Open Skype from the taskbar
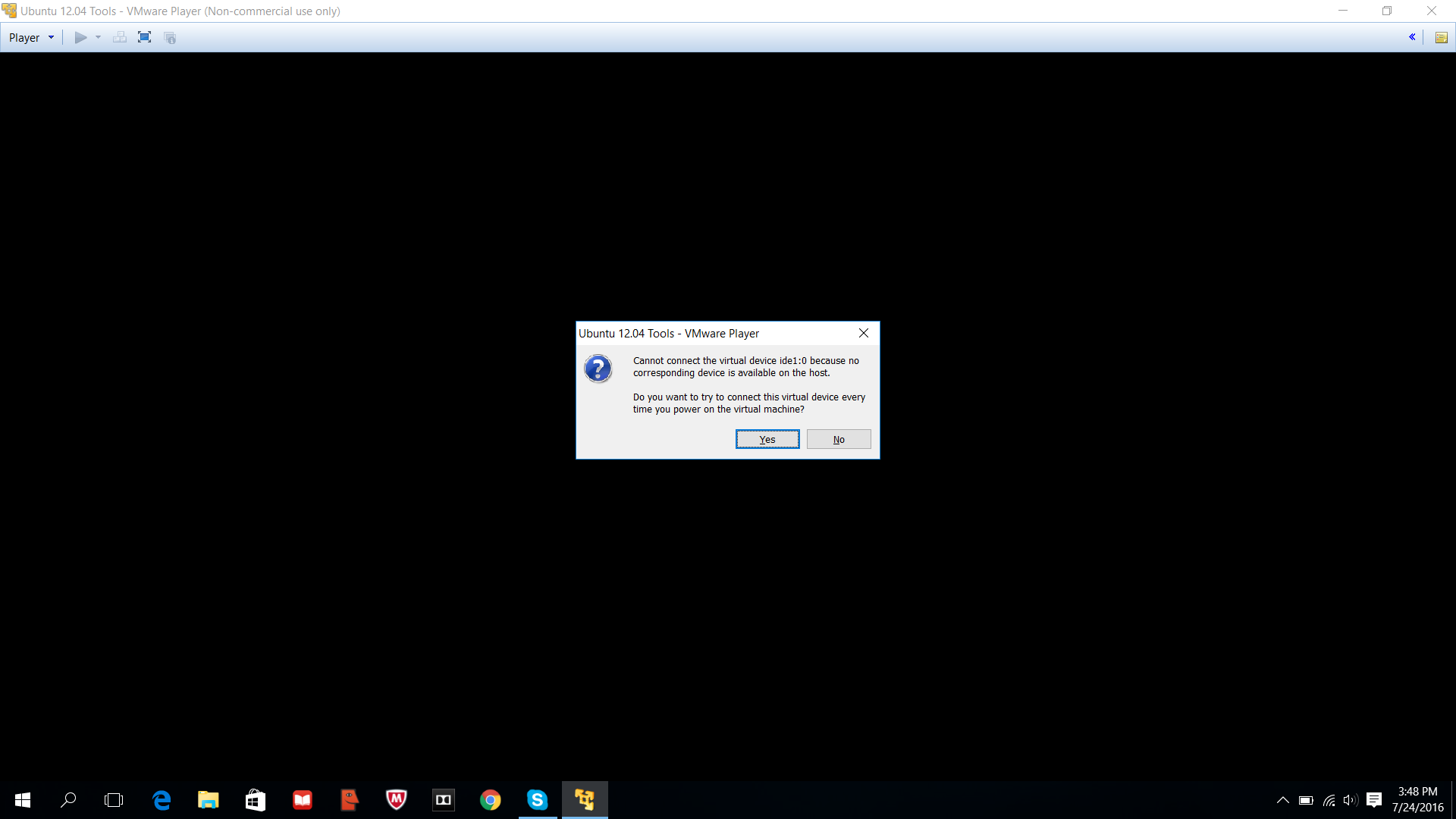 pos(538,800)
